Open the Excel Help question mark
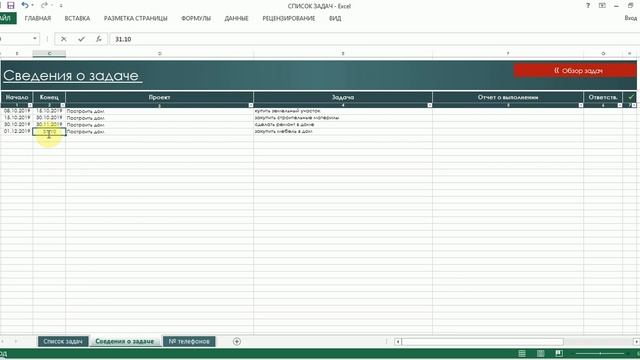The height and width of the screenshot is (360, 640). [x=588, y=6]
